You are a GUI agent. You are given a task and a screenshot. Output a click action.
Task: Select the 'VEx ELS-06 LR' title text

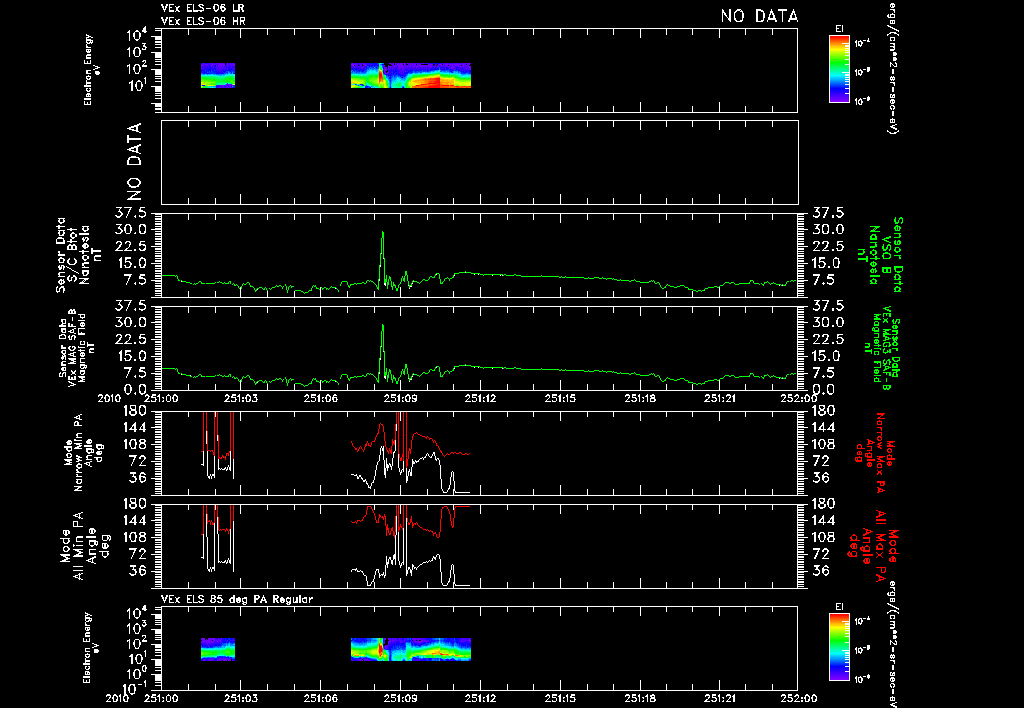pos(203,8)
